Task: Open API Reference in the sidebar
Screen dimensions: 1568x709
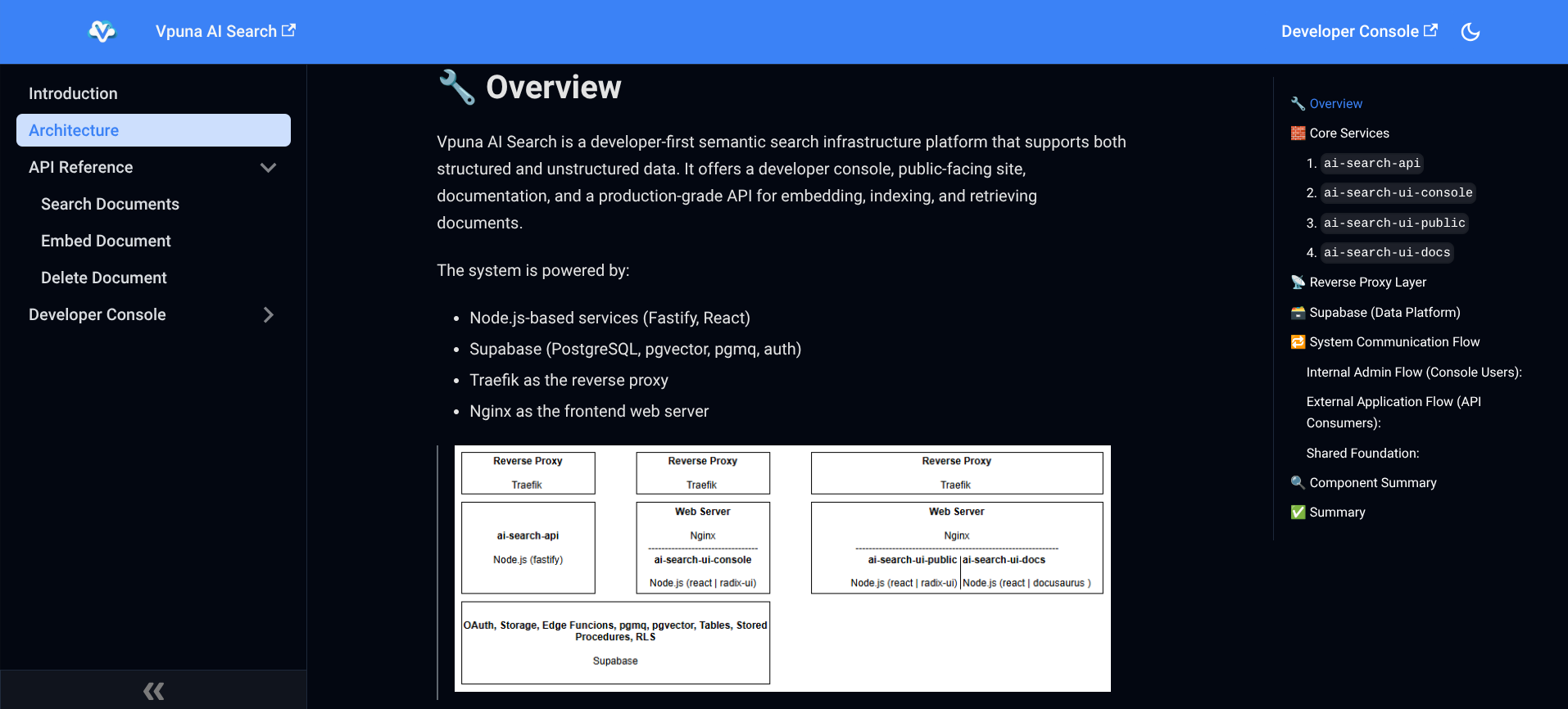Action: 80,167
